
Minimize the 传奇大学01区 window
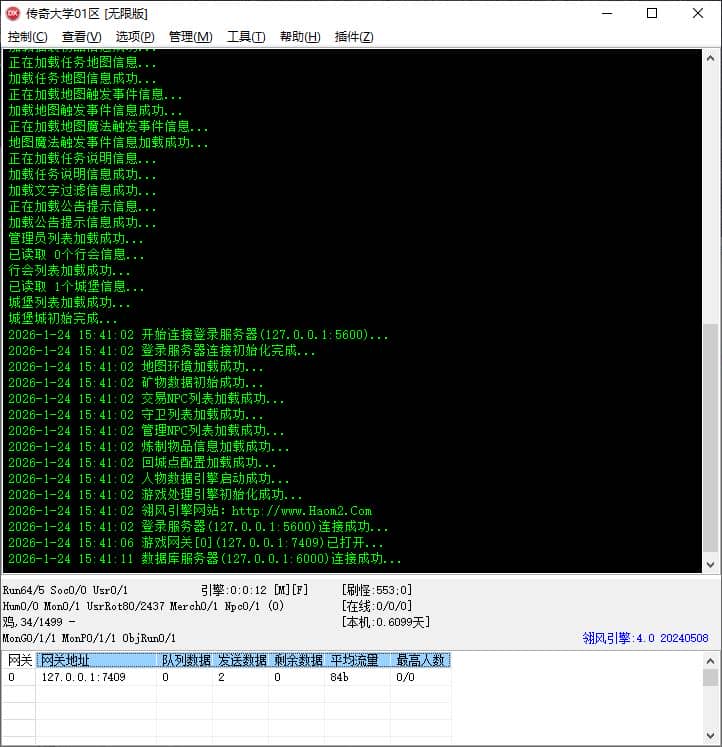pos(607,13)
